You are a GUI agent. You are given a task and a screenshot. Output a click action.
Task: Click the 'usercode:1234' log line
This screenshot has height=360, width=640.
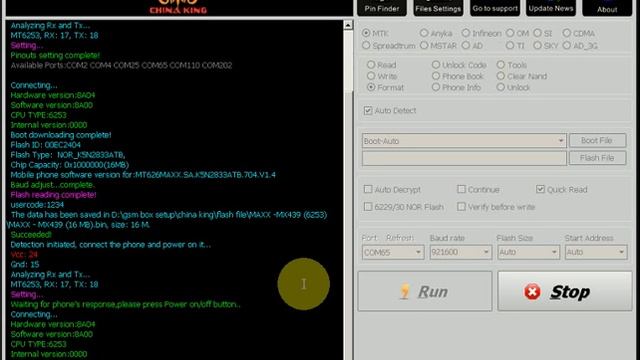(37, 204)
